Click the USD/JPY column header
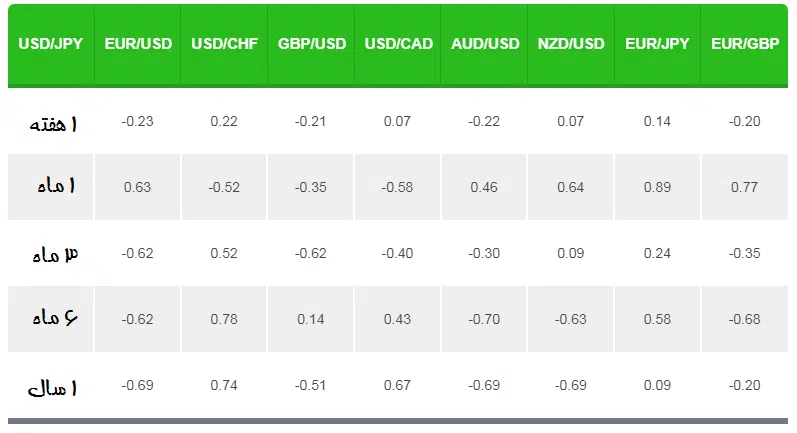 [51, 44]
